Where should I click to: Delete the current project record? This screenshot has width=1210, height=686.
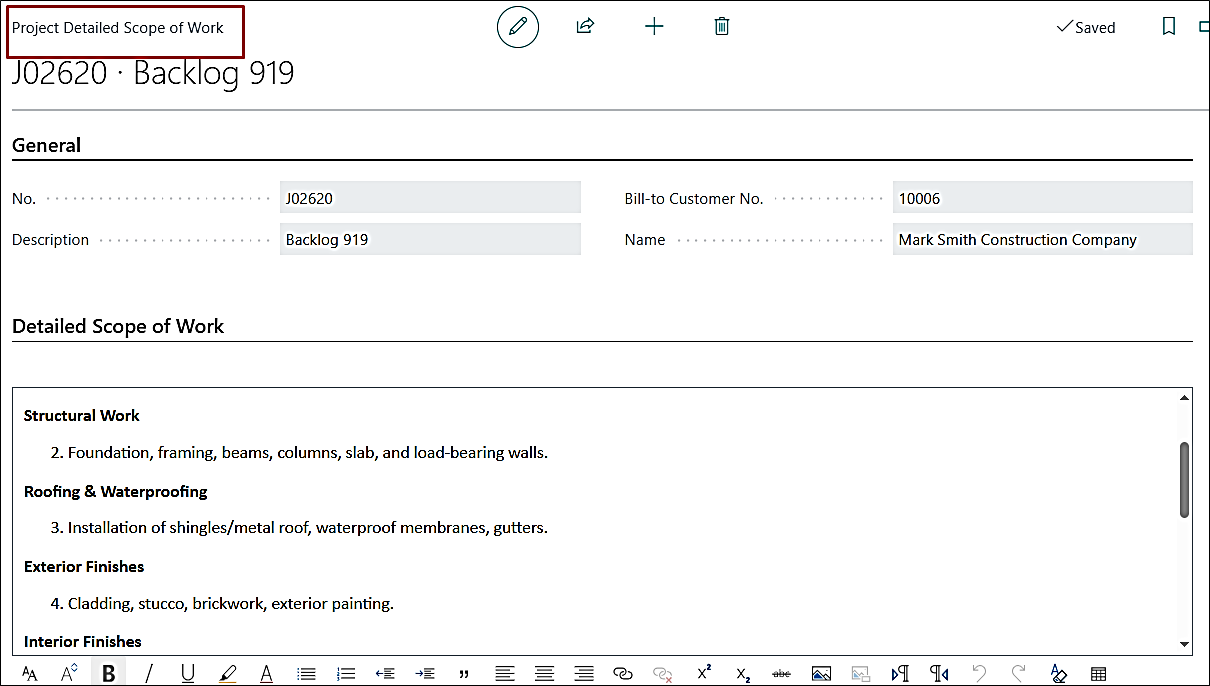coord(722,26)
